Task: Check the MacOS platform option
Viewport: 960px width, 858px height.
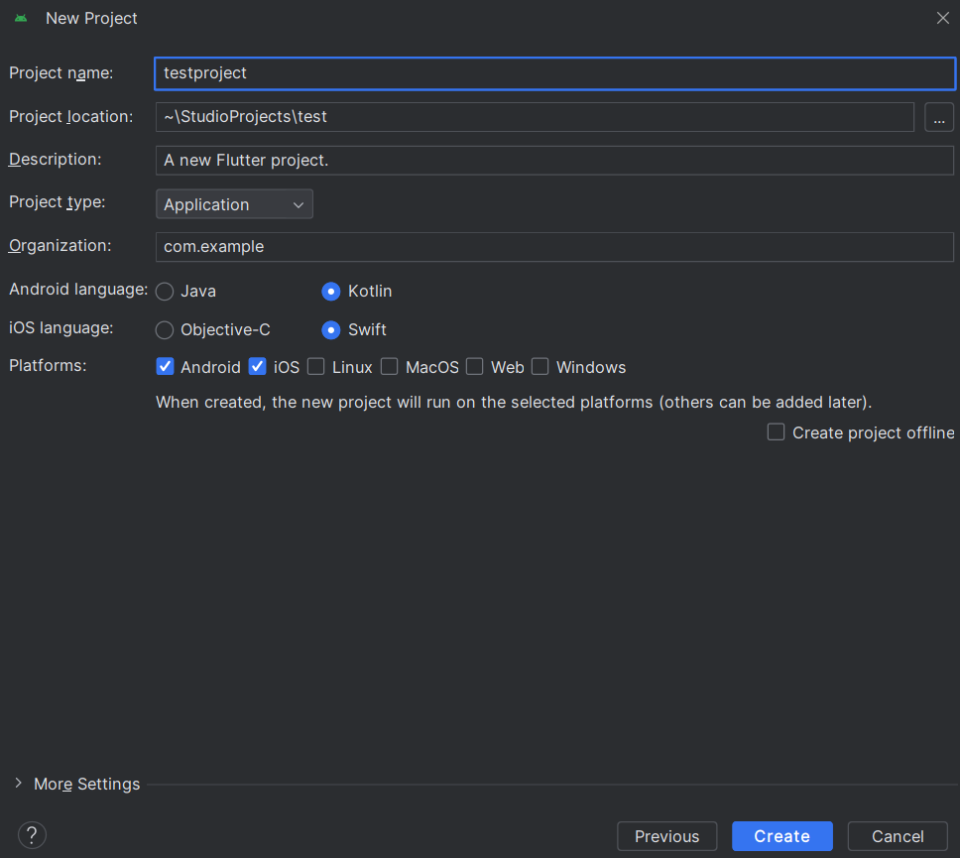Action: click(x=389, y=366)
